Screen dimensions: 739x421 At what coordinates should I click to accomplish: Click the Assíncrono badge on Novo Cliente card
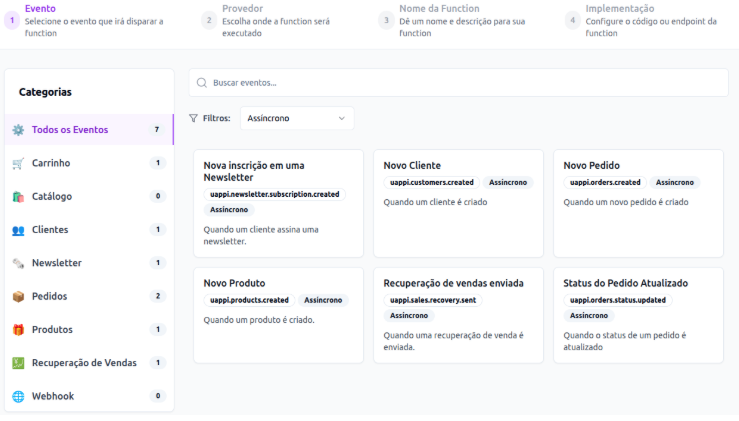[x=508, y=182]
